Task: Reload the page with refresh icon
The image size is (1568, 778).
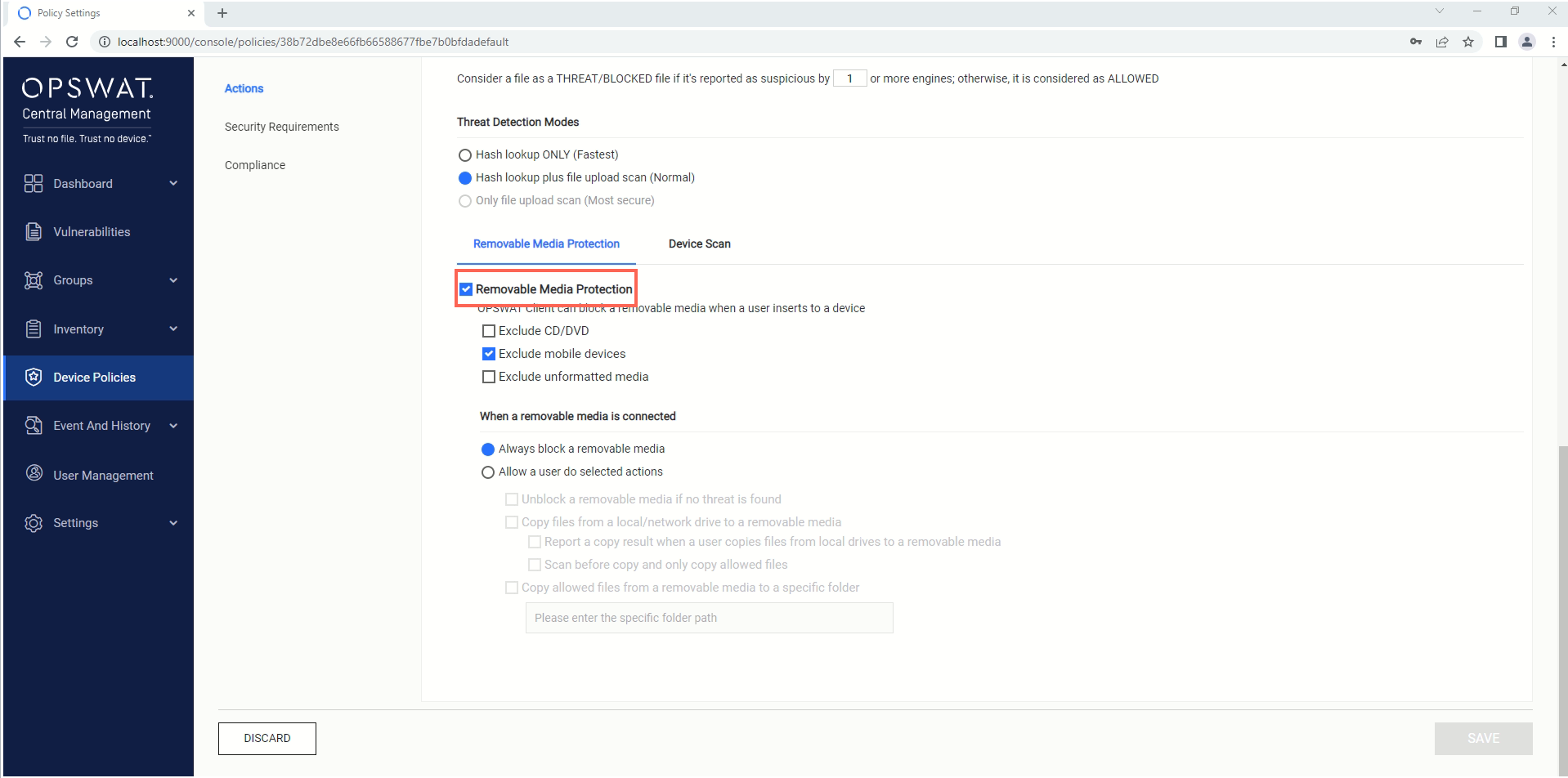Action: pos(72,42)
